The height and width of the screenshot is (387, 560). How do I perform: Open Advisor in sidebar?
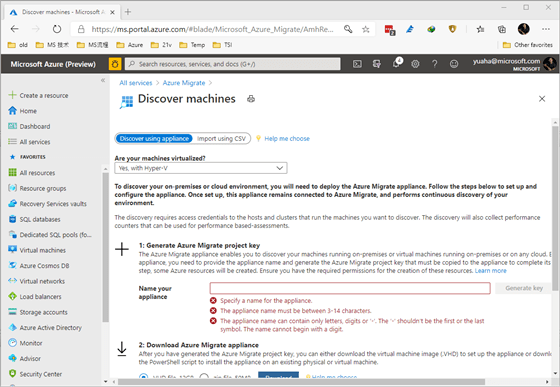tap(25, 358)
